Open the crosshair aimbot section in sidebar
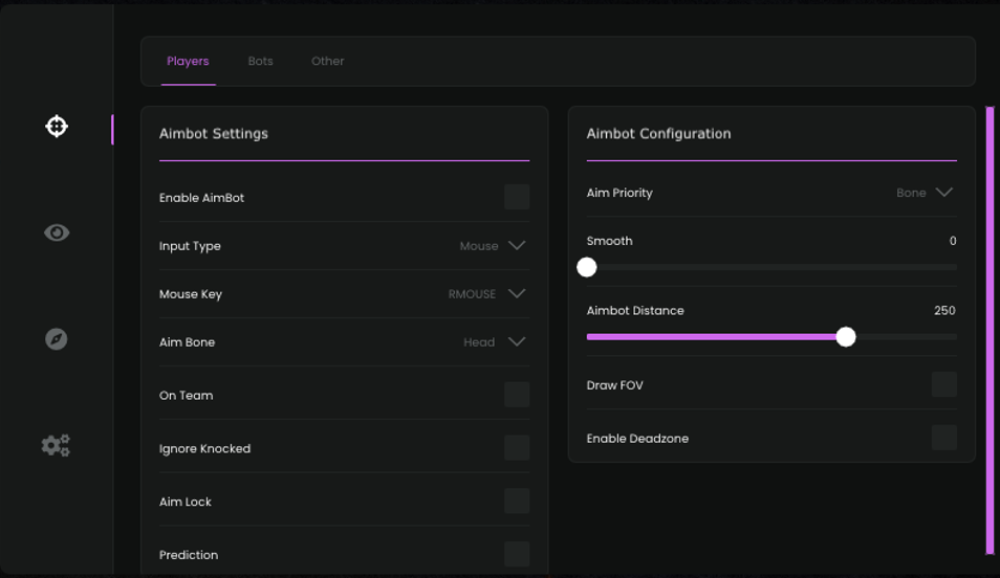Screen dimensions: 1000x578 57,127
